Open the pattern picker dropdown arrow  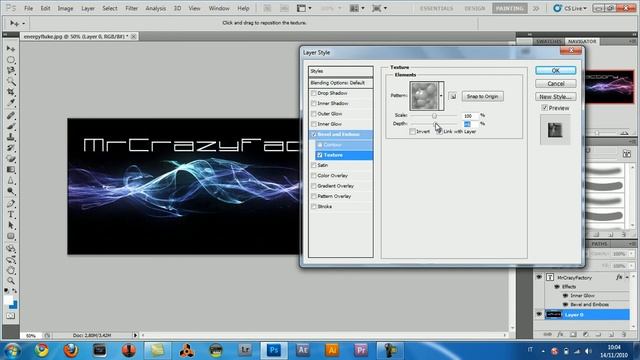(441, 96)
